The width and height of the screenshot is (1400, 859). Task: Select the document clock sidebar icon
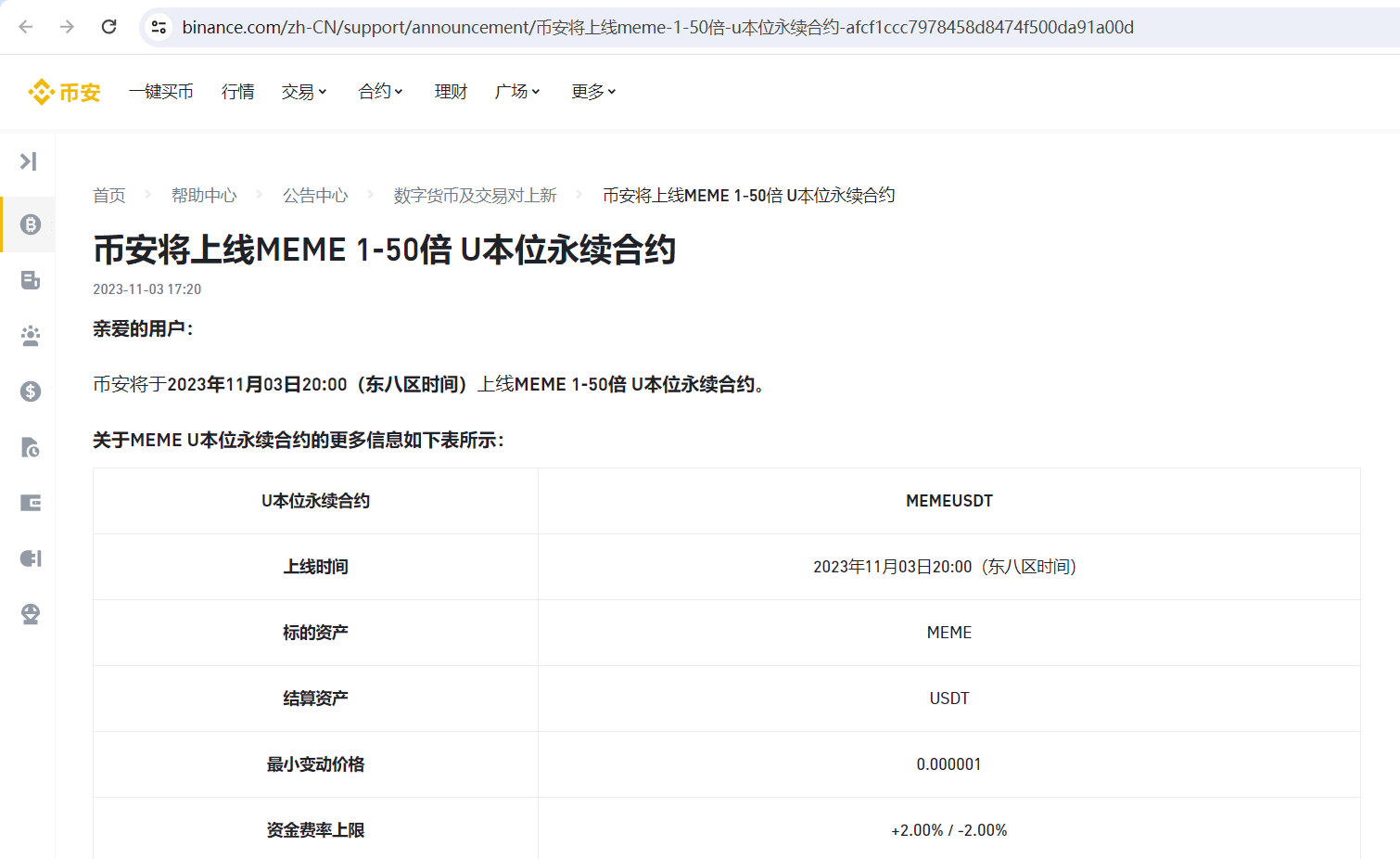tap(31, 447)
